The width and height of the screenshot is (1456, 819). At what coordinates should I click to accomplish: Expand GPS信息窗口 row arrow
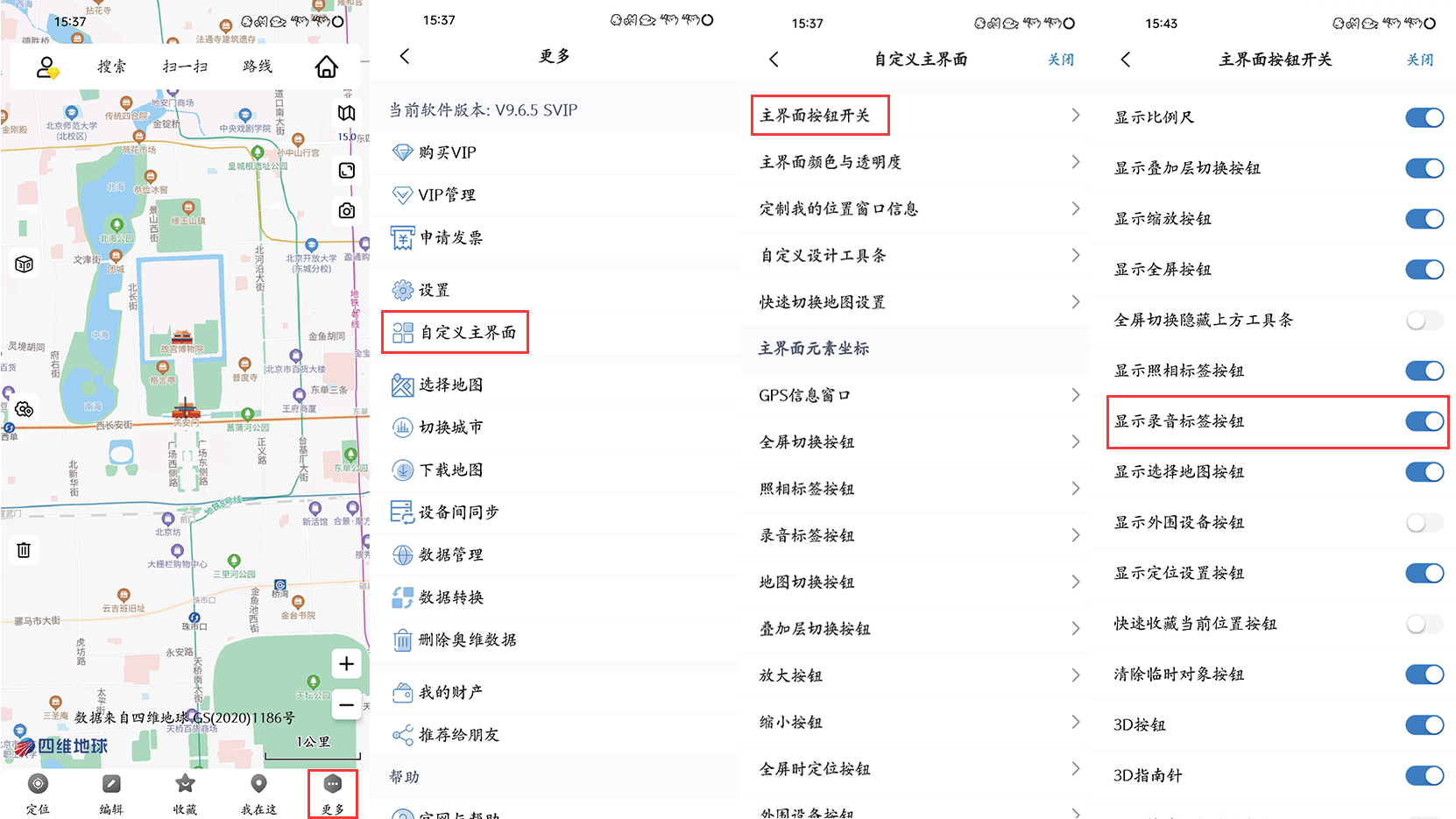click(1075, 396)
